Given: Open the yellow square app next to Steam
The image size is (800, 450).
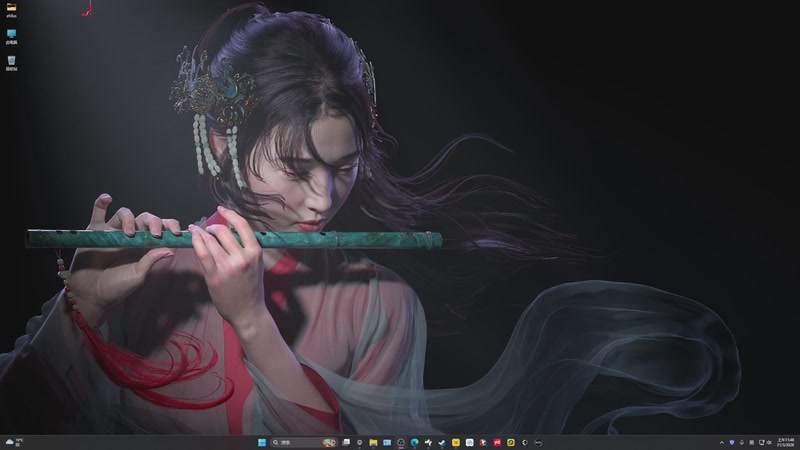Looking at the screenshot, I should click(x=456, y=442).
